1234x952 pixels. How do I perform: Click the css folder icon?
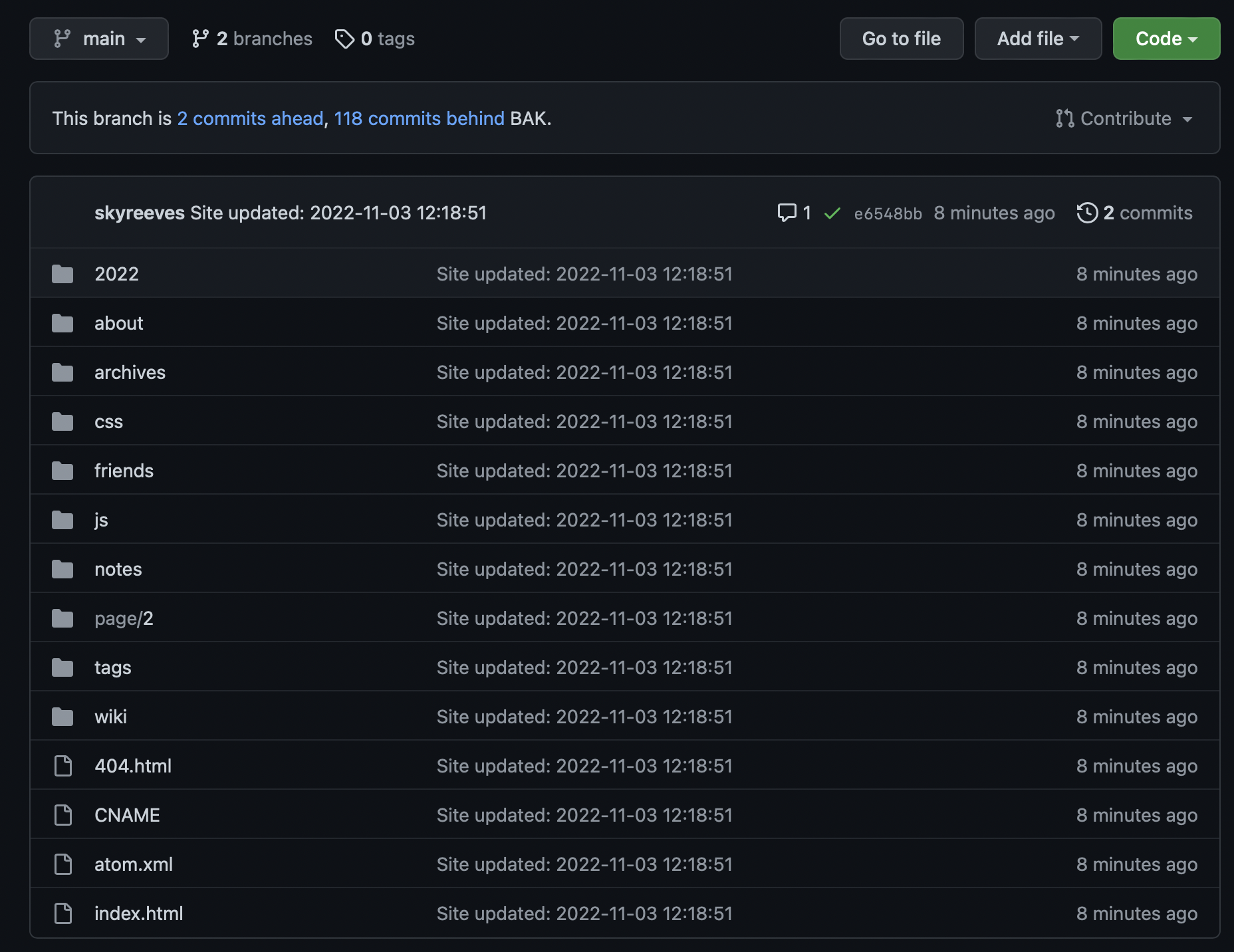click(x=62, y=421)
